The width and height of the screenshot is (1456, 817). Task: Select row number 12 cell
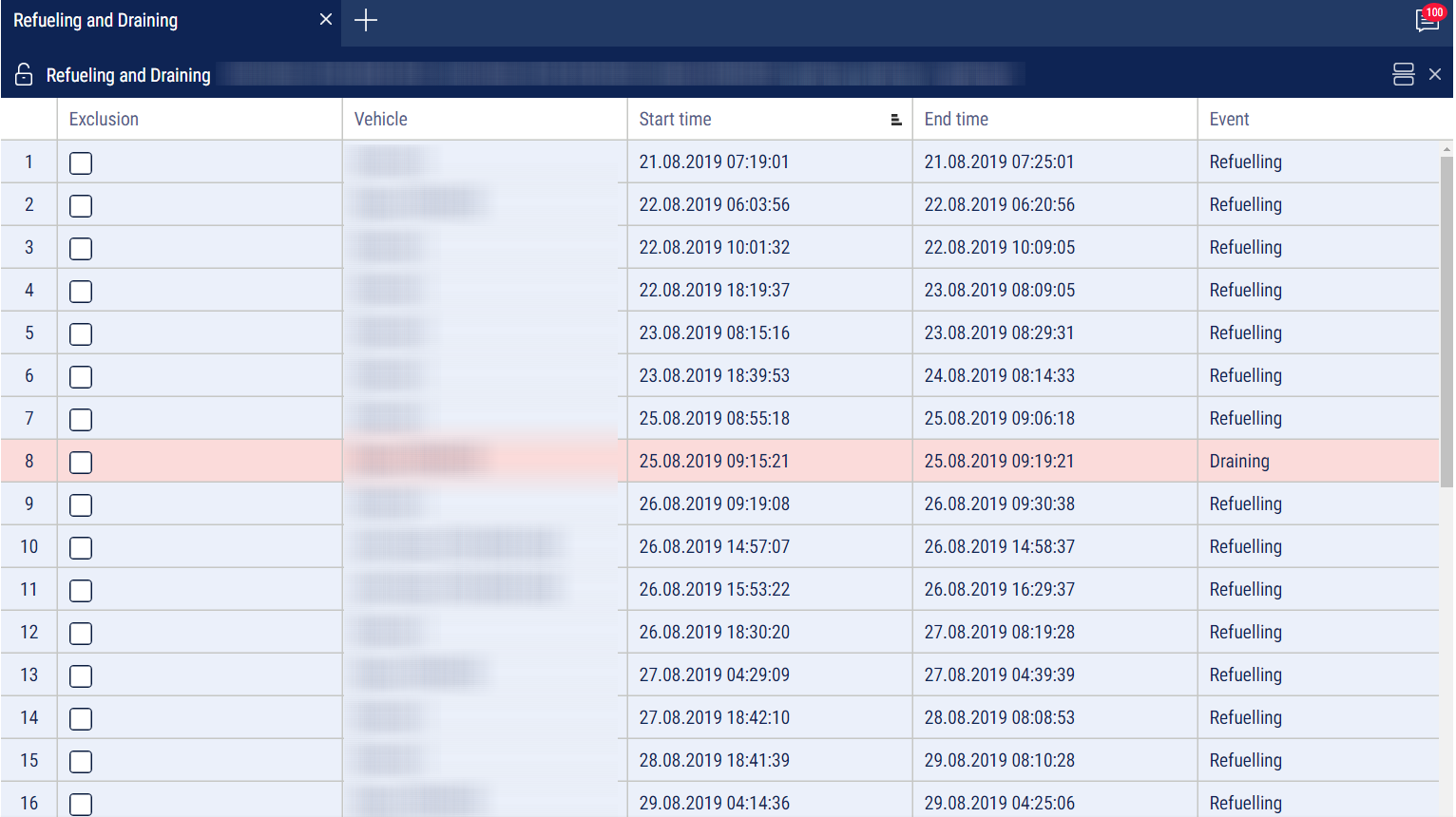pyautogui.click(x=29, y=632)
